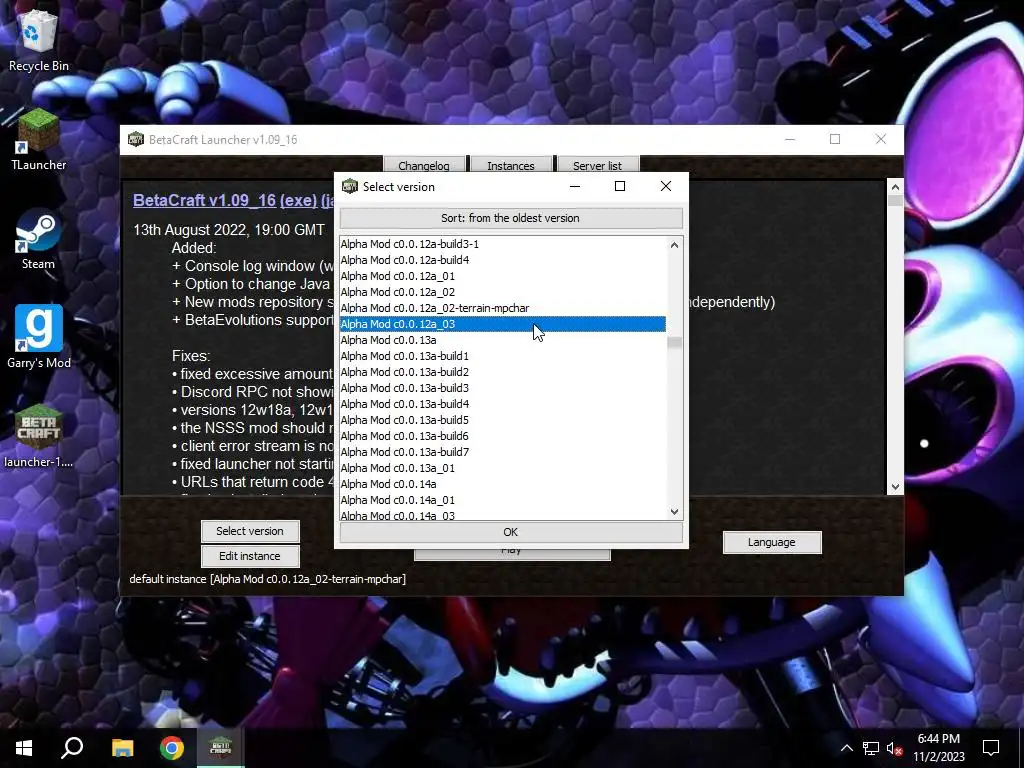Click the BetaCraft Launcher title bar icon
This screenshot has height=768, width=1024.
pos(136,140)
